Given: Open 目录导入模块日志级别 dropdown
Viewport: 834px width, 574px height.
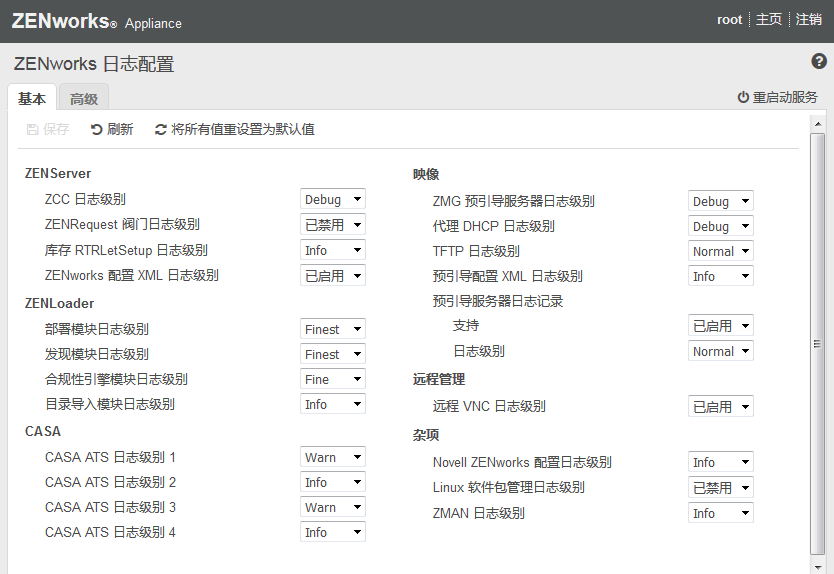Looking at the screenshot, I should (x=332, y=404).
